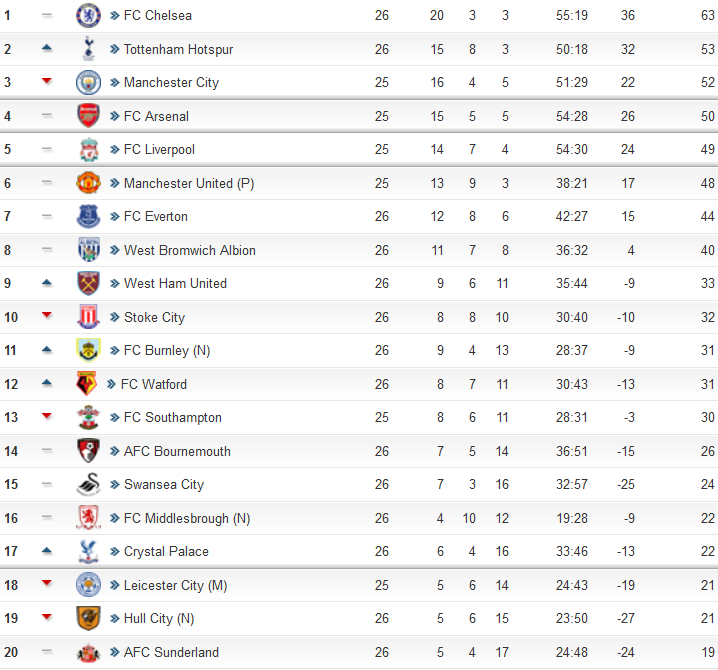718x670 pixels.
Task: Click the Manchester City club crest
Action: [x=88, y=82]
